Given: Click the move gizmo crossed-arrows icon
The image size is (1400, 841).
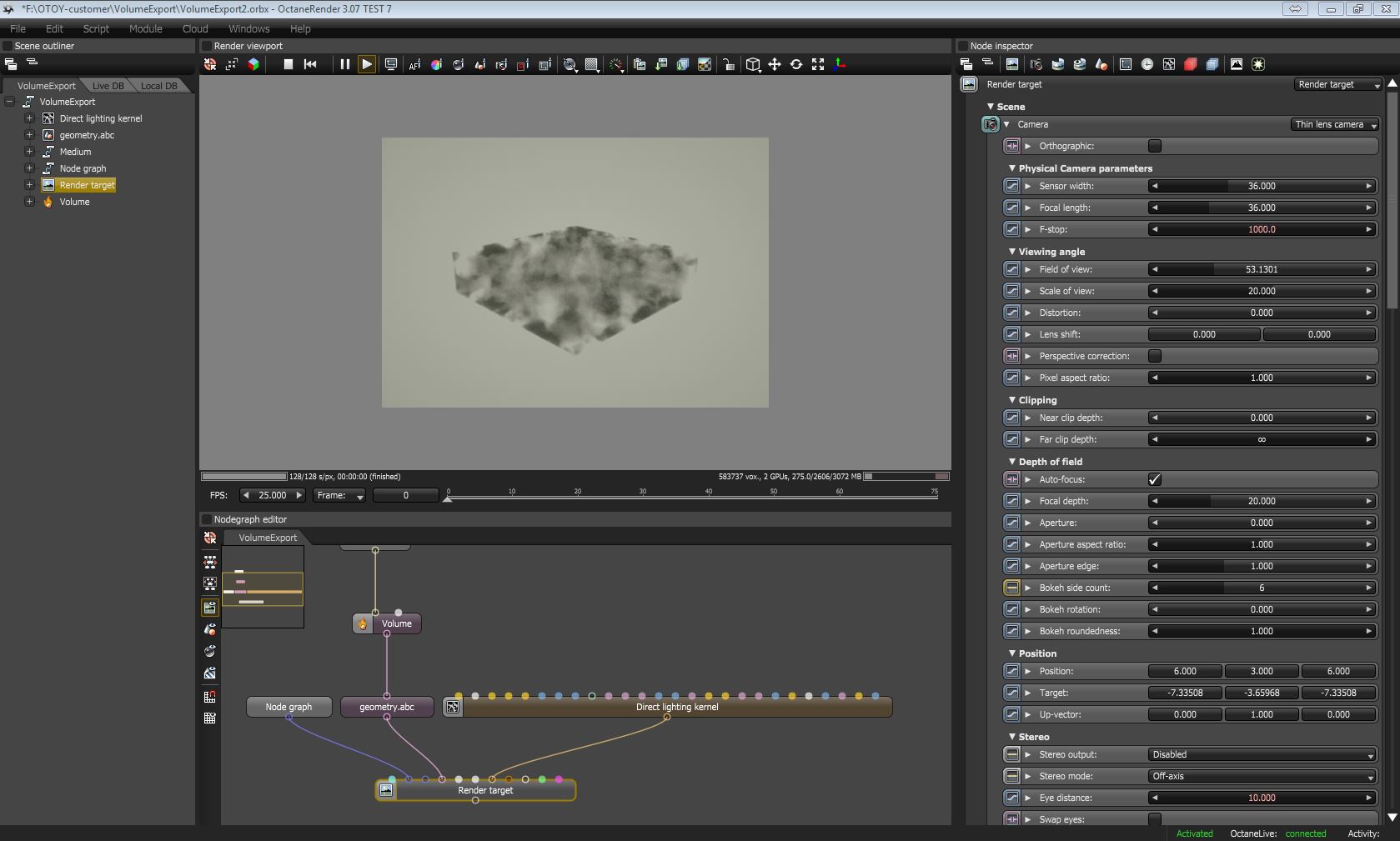Looking at the screenshot, I should point(775,64).
